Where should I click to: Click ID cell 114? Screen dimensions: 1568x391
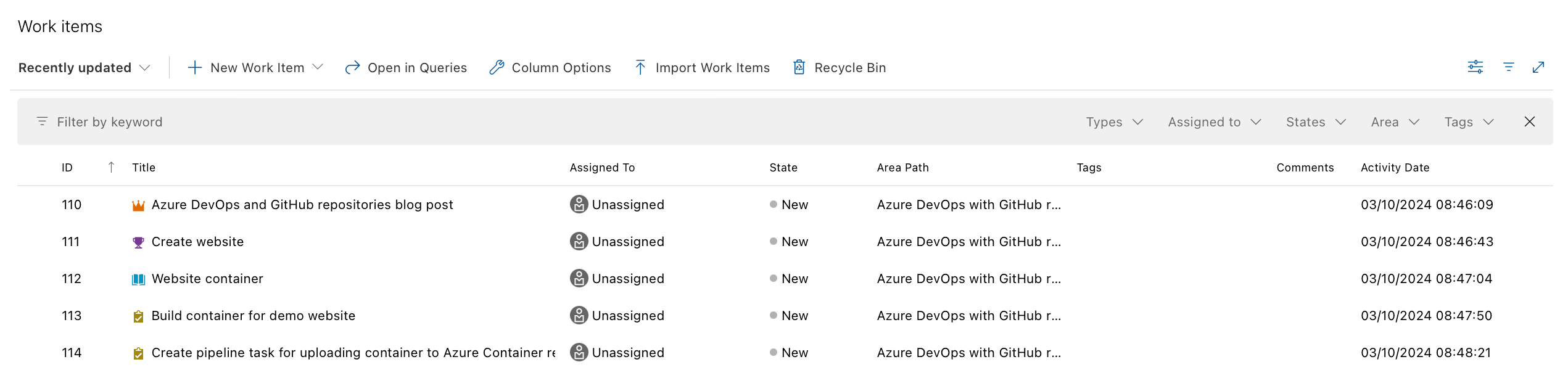pyautogui.click(x=72, y=353)
